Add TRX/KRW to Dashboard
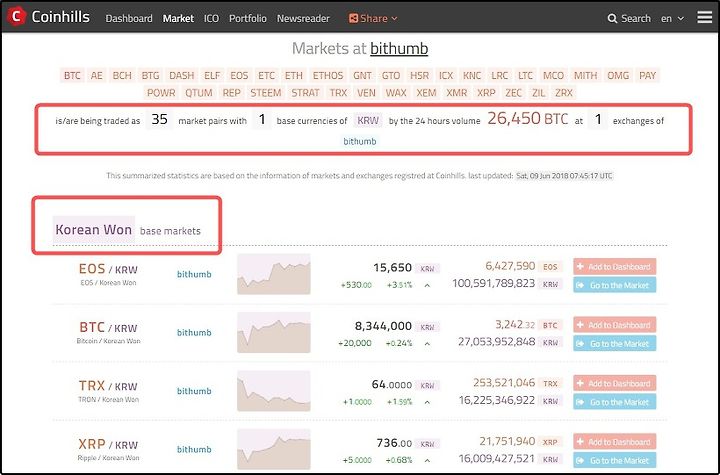The width and height of the screenshot is (720, 475). (x=614, y=383)
